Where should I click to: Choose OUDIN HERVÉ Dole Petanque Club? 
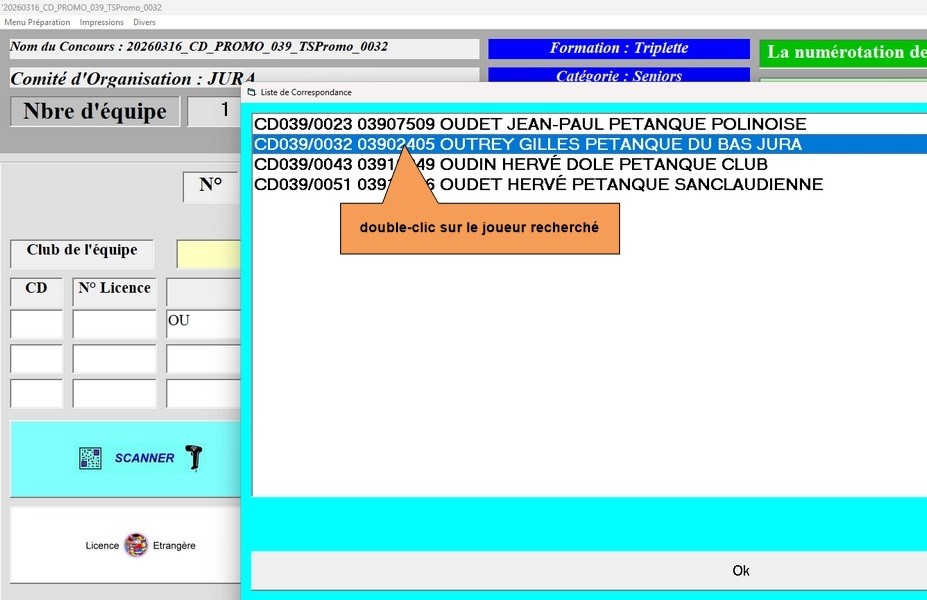point(510,164)
